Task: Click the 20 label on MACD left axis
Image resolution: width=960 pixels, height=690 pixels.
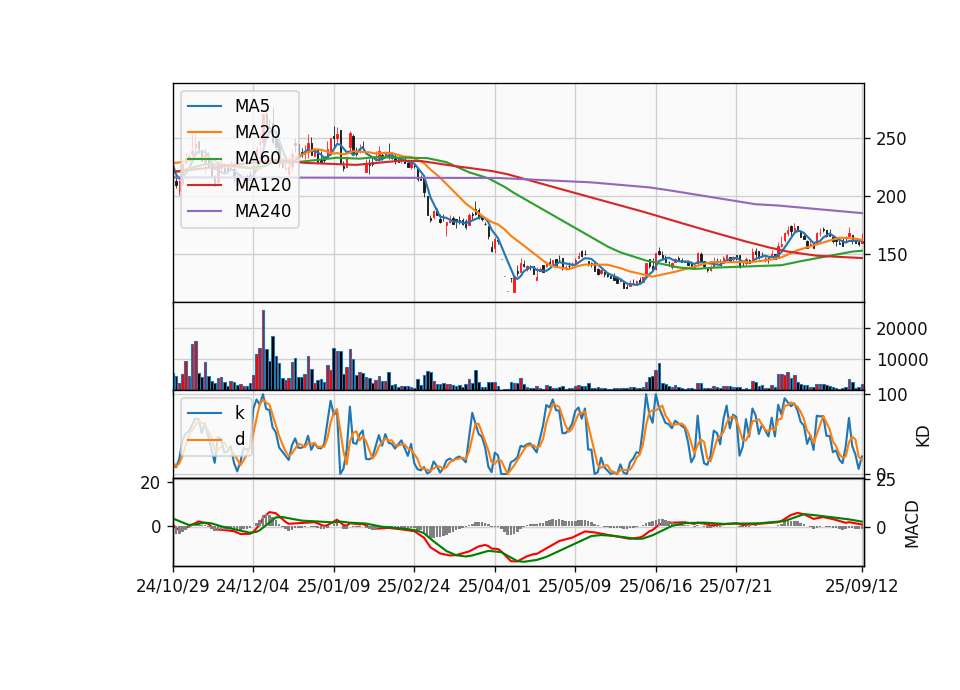Action: (x=150, y=483)
